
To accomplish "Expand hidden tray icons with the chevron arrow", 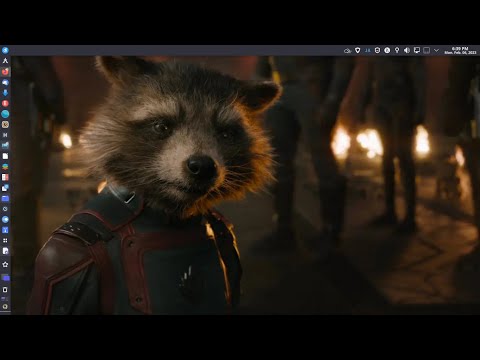I will [436, 50].
